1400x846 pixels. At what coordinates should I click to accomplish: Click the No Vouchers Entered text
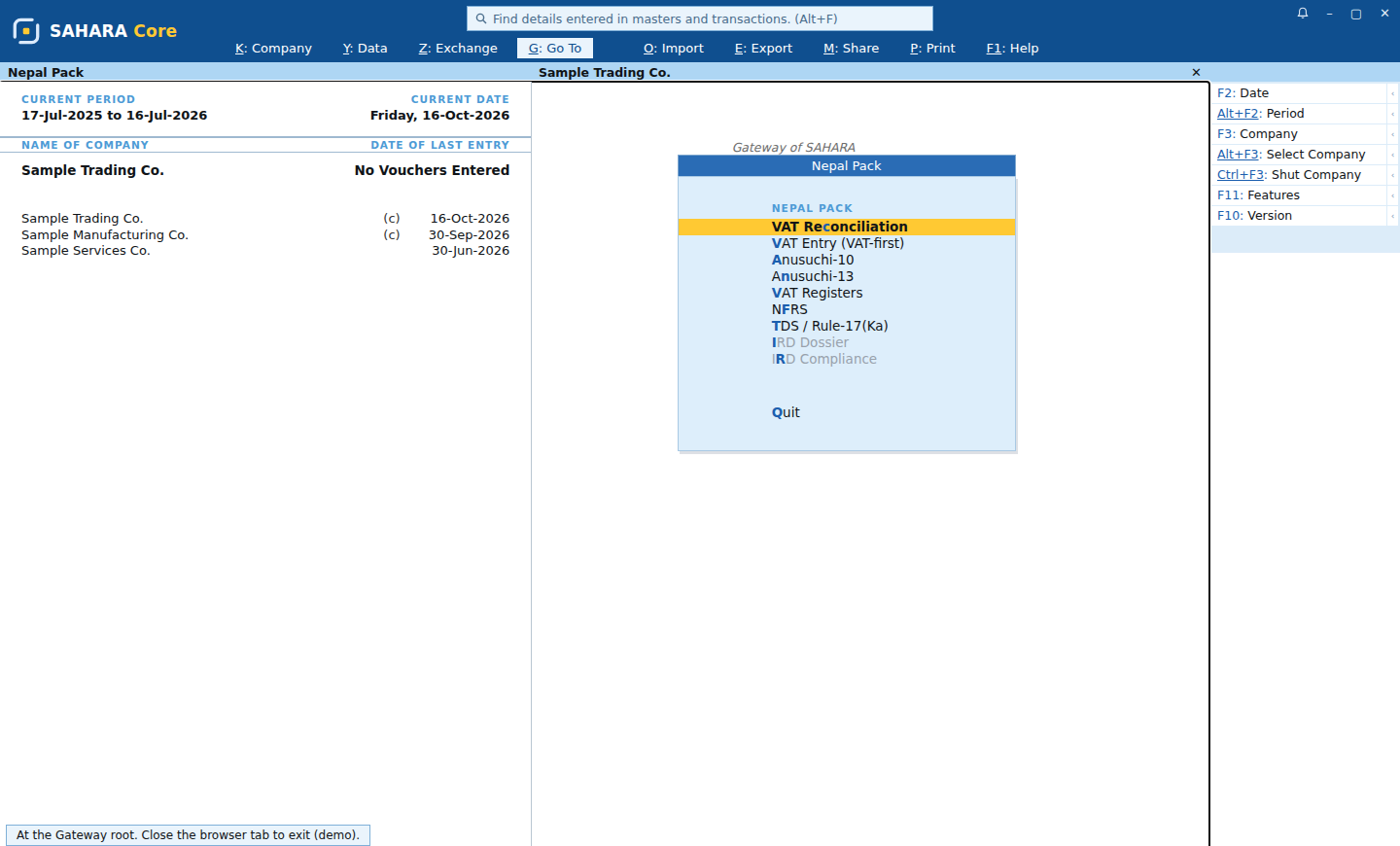tap(432, 170)
